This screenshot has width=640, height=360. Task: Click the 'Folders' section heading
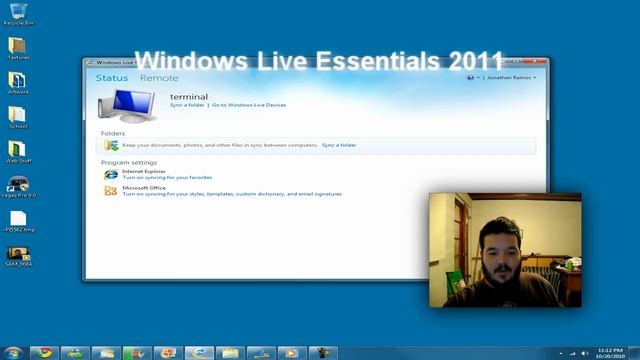(x=113, y=133)
